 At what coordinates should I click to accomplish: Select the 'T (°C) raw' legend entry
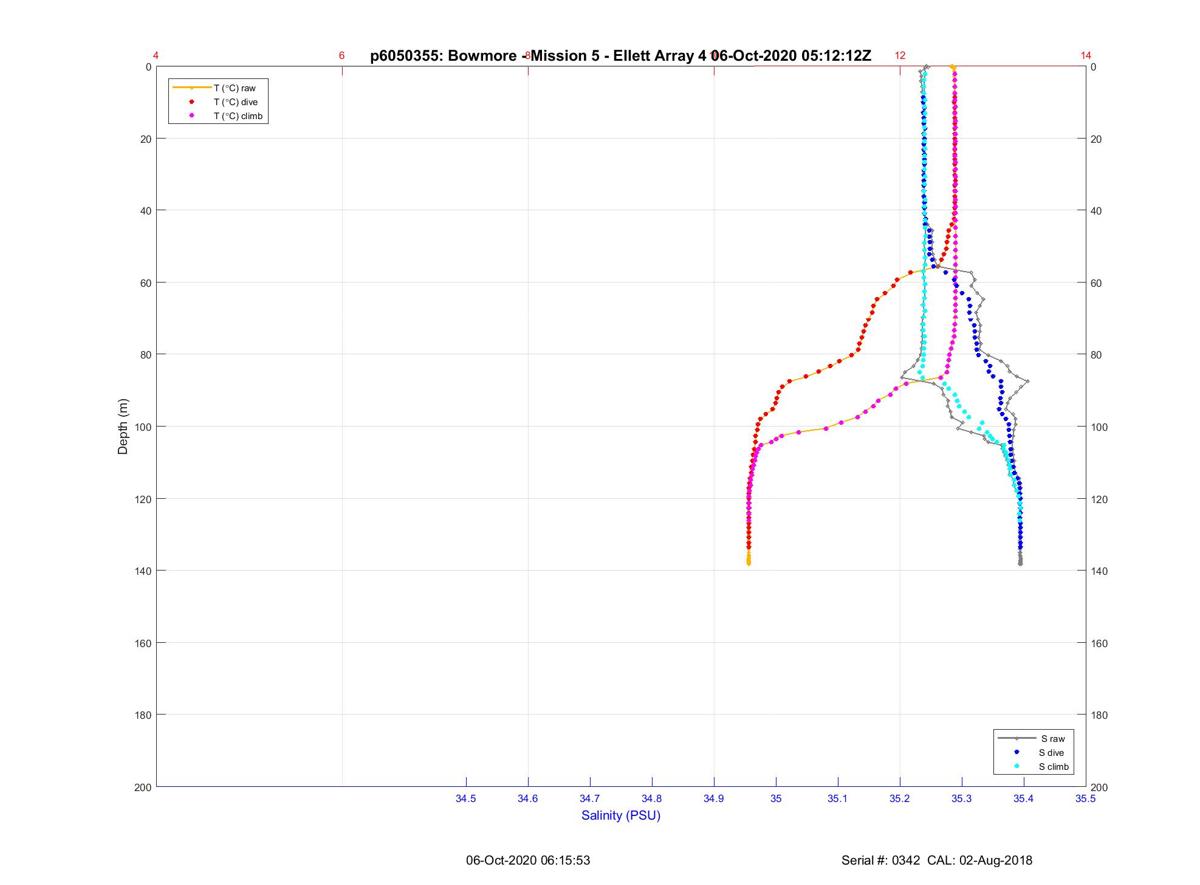(x=234, y=88)
